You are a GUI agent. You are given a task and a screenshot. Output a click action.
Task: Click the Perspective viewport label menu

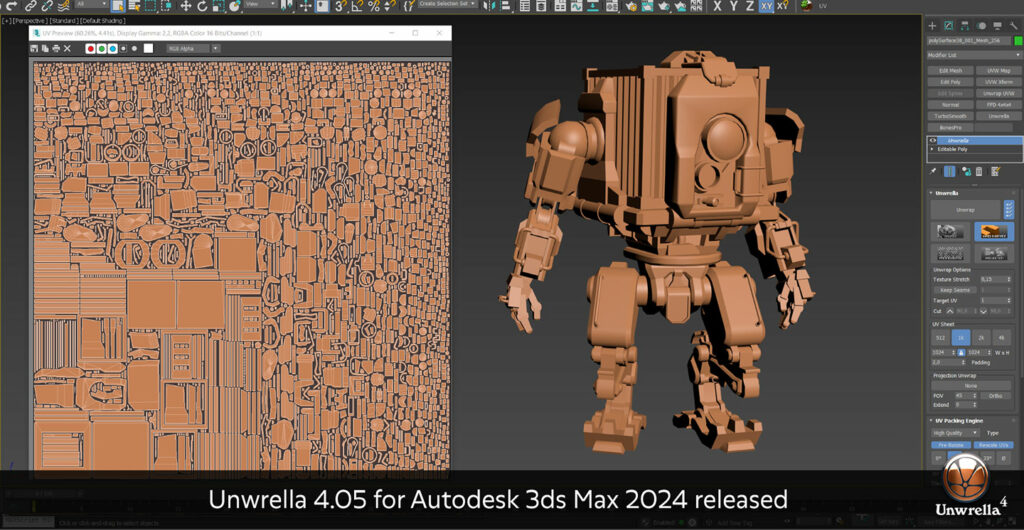31,21
